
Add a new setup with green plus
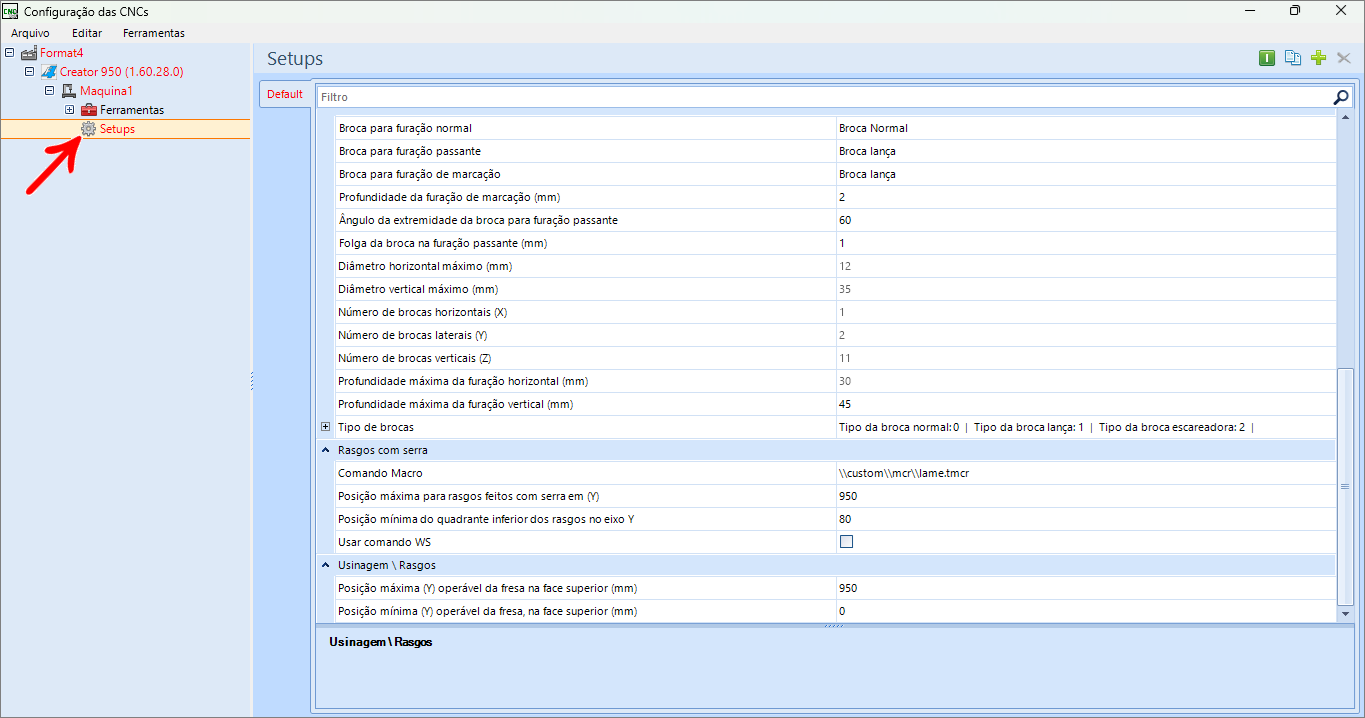point(1318,58)
